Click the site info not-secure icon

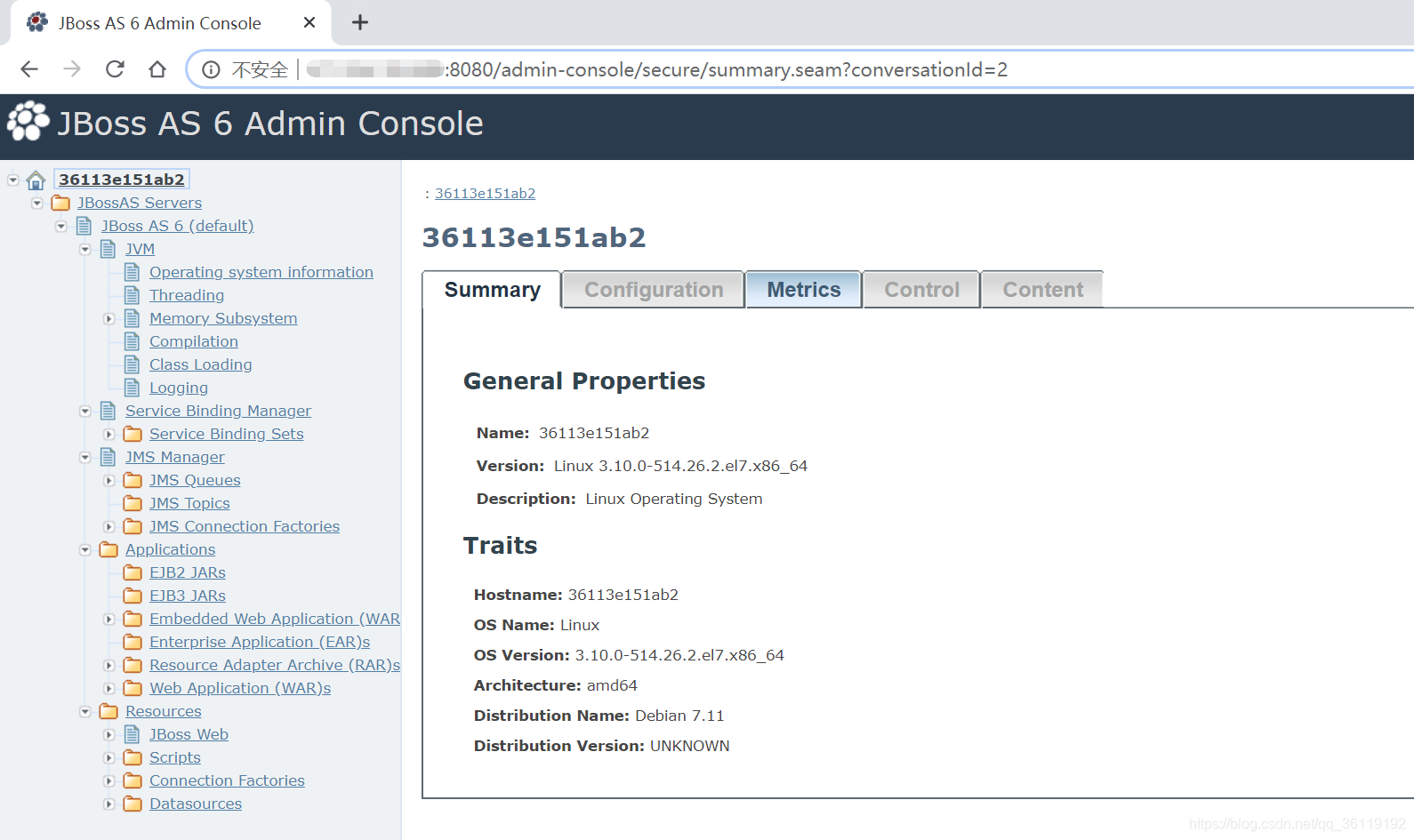click(x=211, y=69)
